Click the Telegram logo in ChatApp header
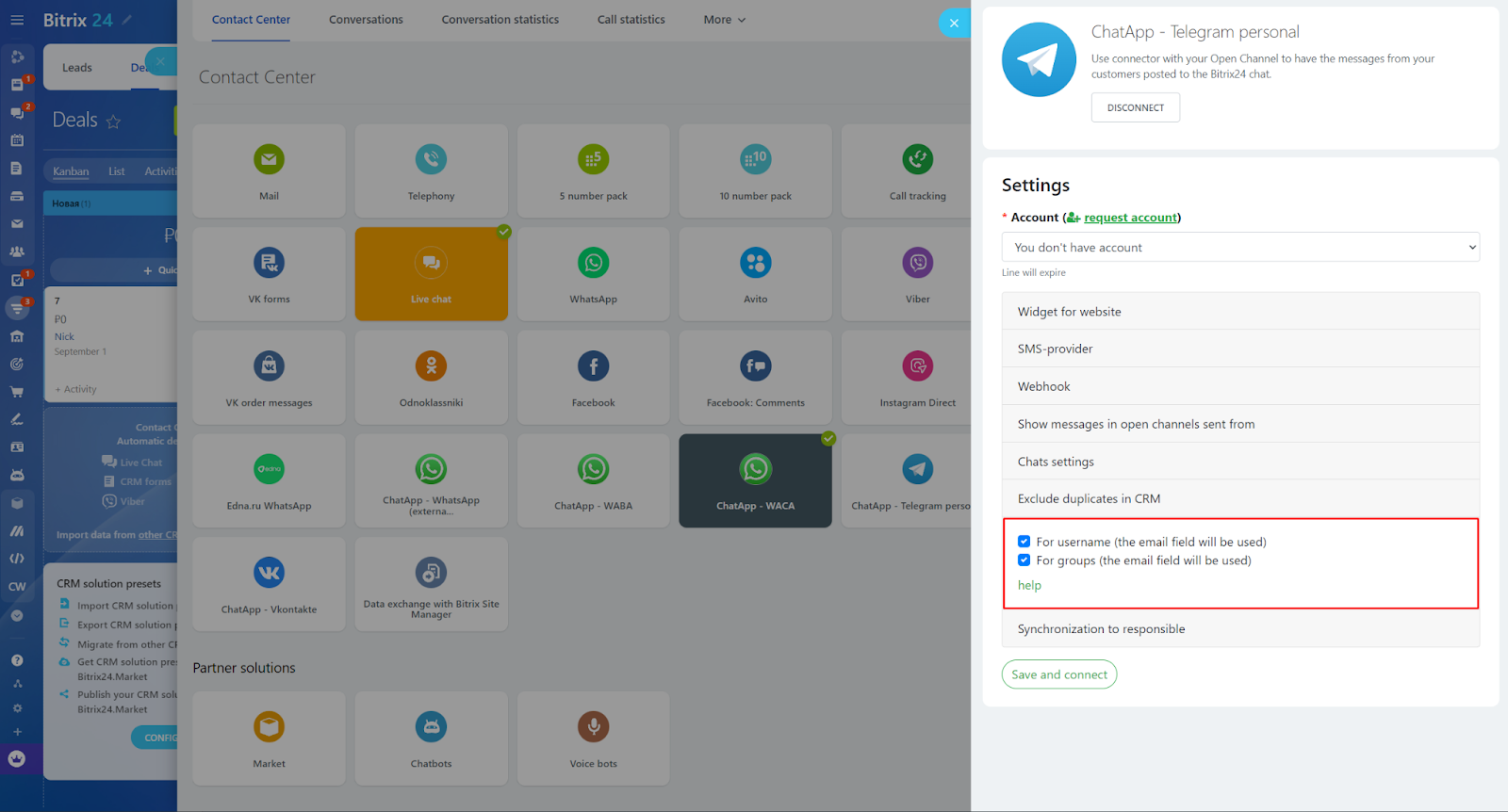Image resolution: width=1508 pixels, height=812 pixels. 1039,60
